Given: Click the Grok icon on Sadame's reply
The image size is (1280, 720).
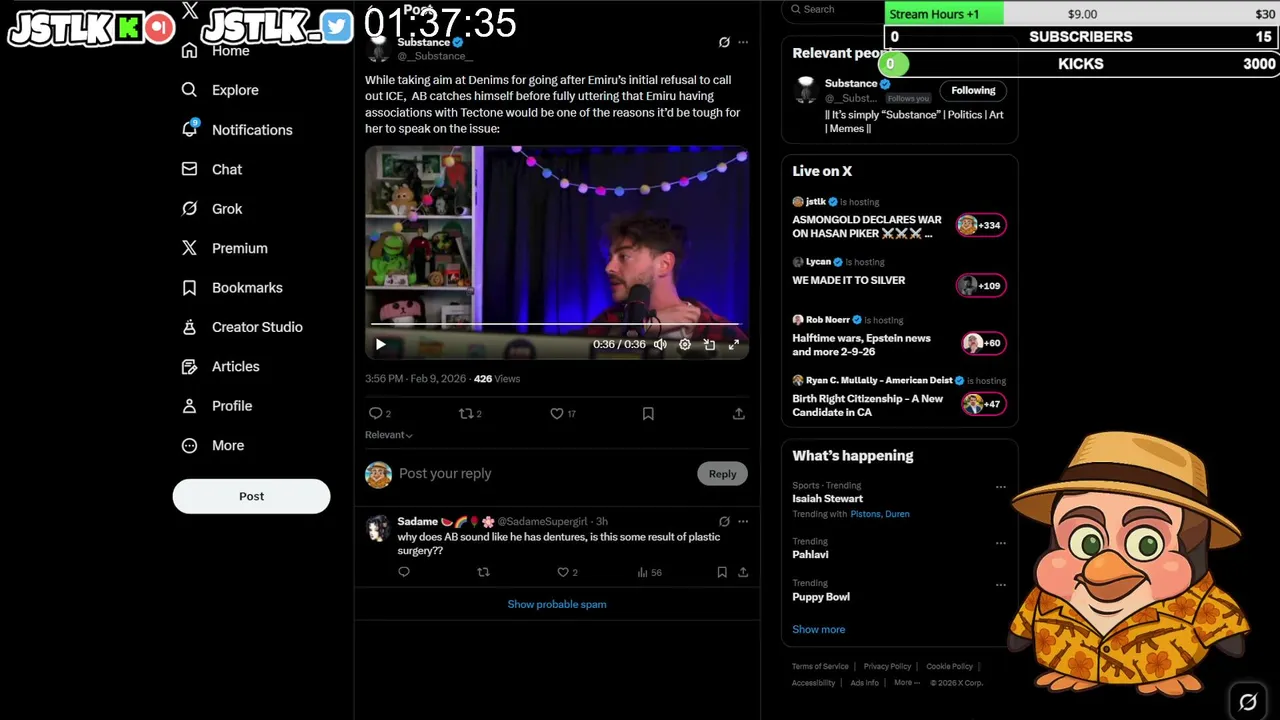Looking at the screenshot, I should pos(724,521).
